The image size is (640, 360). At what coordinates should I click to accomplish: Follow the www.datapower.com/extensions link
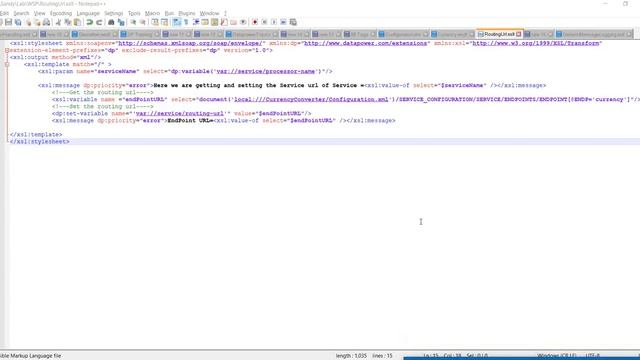click(366, 43)
